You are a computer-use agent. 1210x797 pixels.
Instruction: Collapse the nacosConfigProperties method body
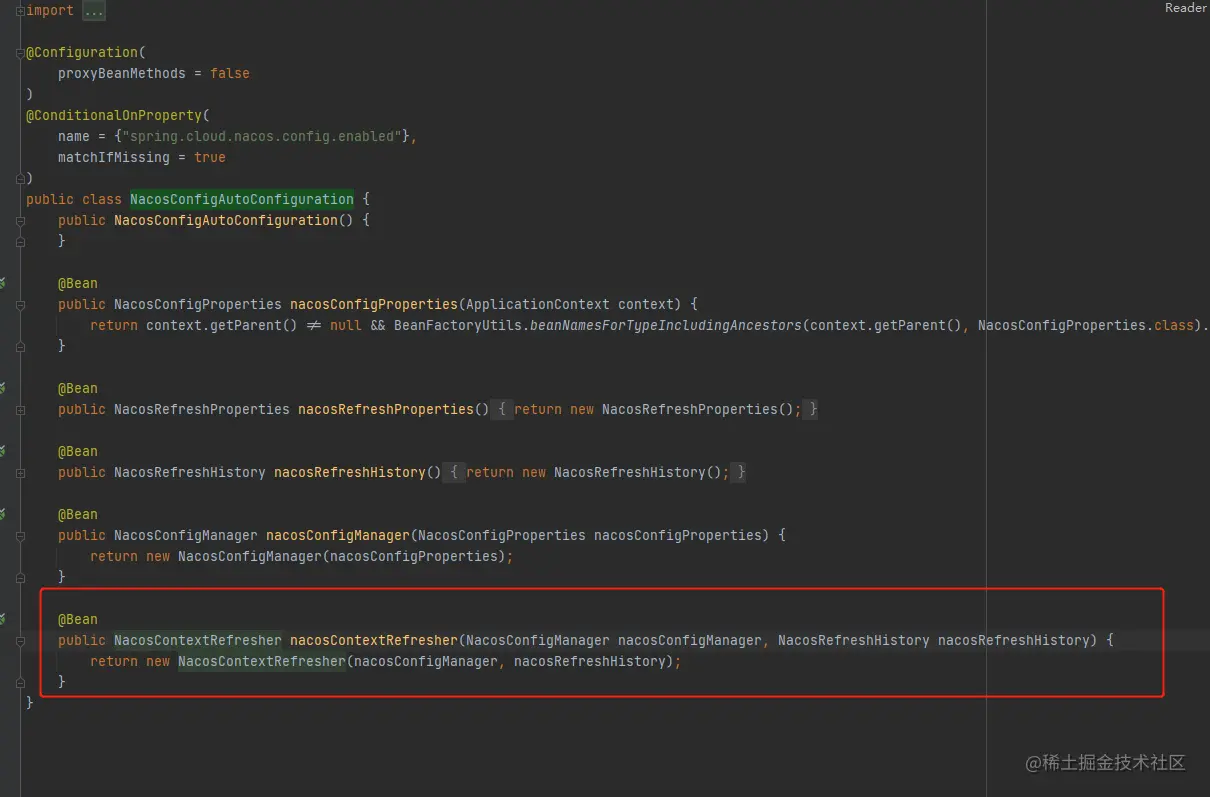click(x=20, y=304)
